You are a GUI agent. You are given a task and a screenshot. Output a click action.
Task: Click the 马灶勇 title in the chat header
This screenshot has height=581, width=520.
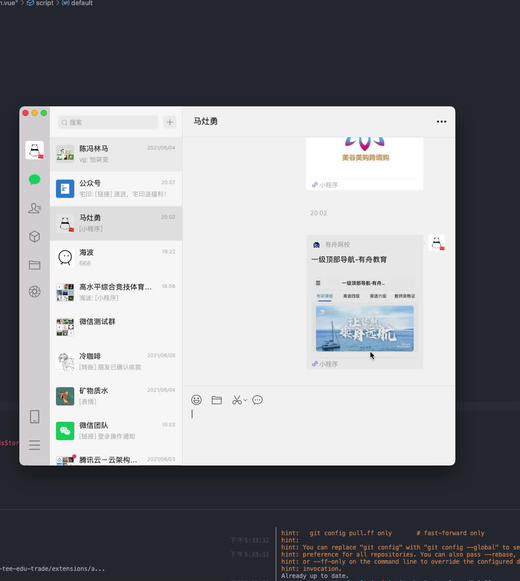(x=206, y=122)
